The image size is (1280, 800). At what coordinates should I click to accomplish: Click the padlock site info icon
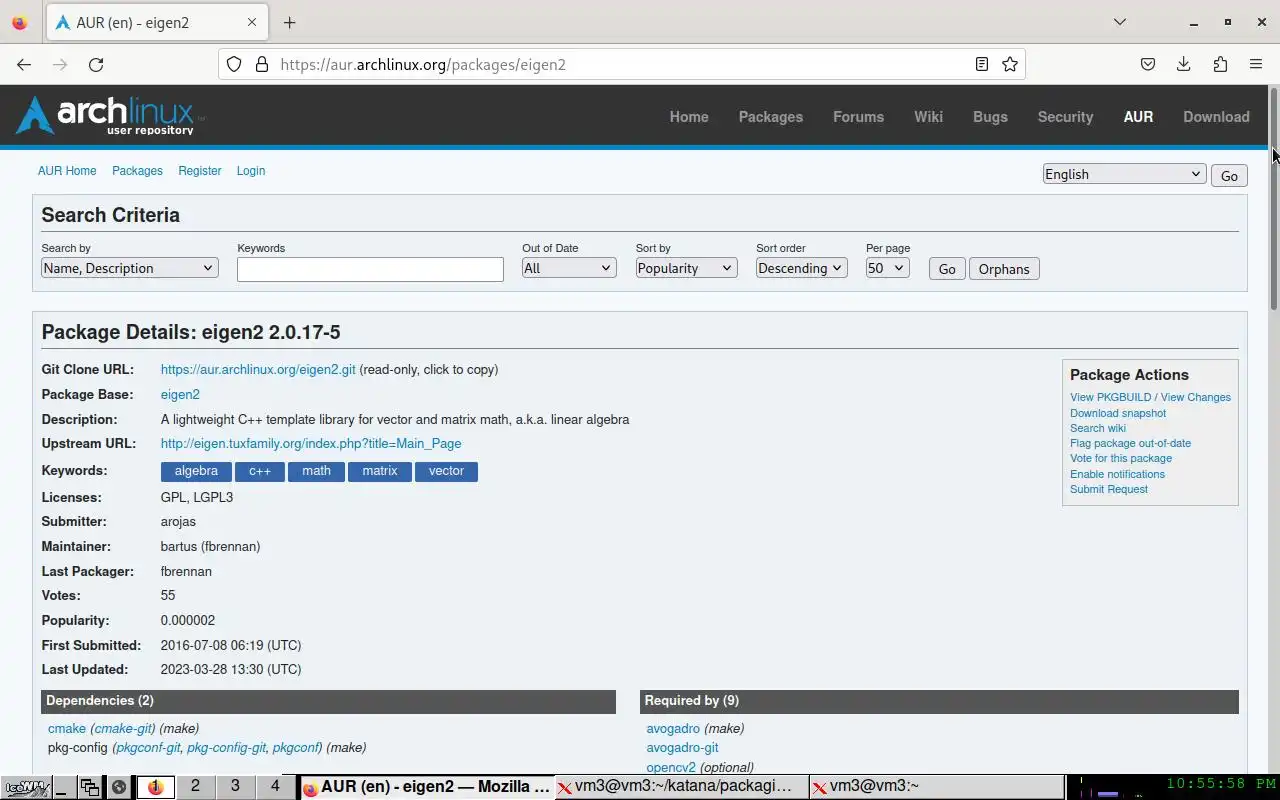point(262,64)
